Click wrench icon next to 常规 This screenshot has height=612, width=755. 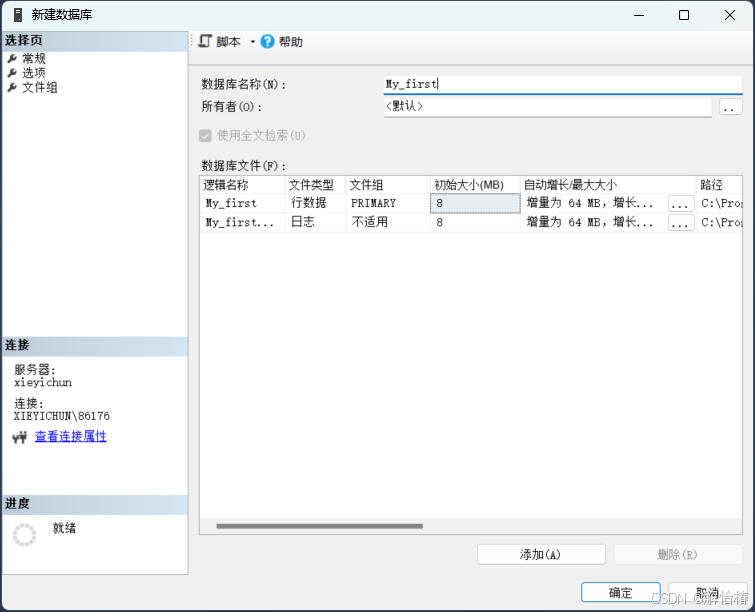pos(13,59)
